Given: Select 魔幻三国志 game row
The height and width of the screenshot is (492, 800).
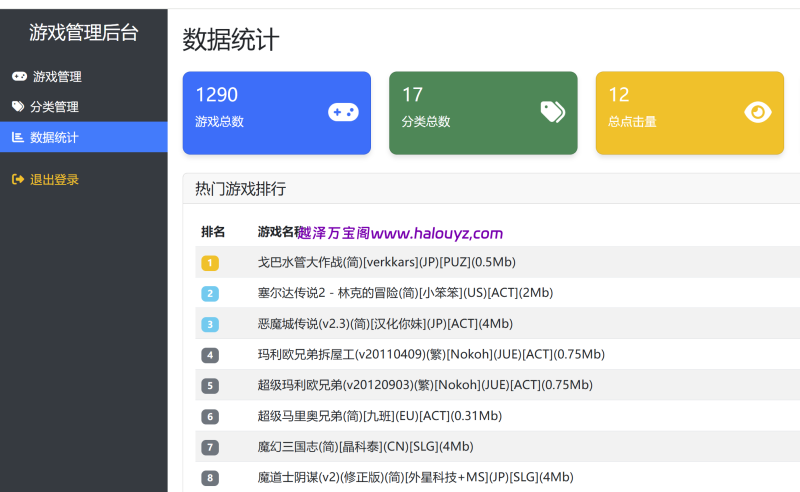Looking at the screenshot, I should (497, 447).
